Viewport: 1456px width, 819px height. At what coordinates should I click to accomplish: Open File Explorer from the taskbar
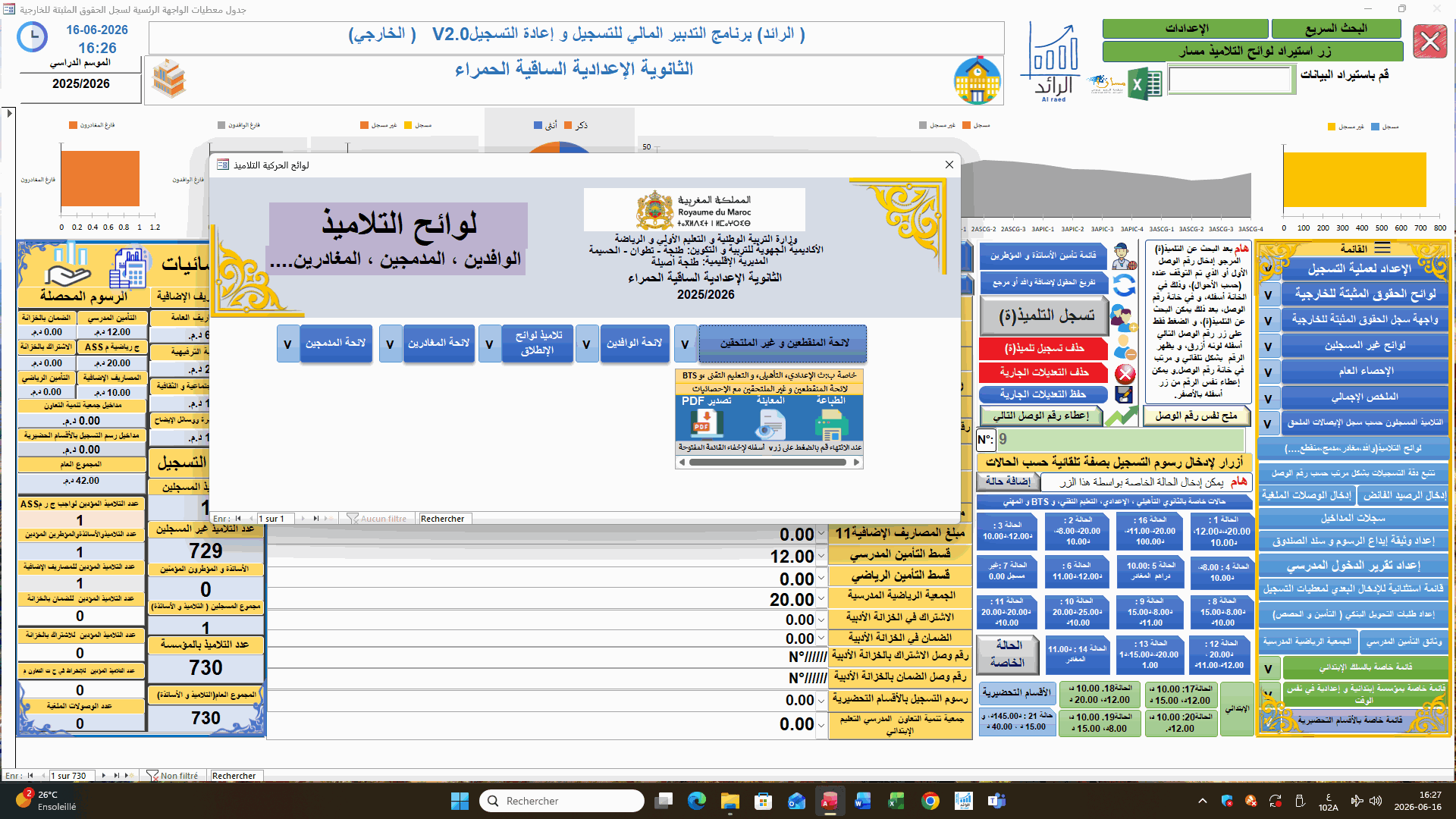(x=730, y=801)
